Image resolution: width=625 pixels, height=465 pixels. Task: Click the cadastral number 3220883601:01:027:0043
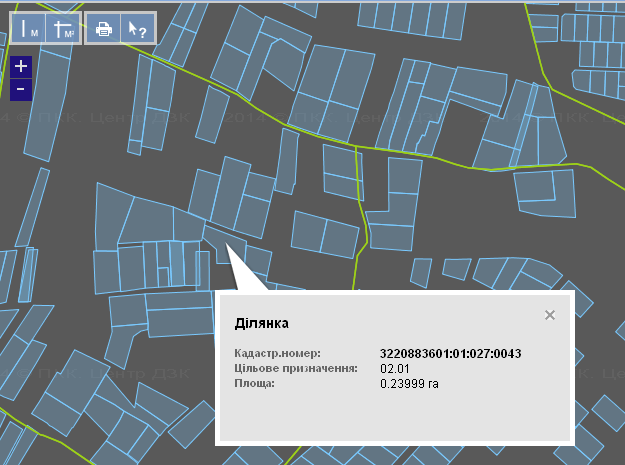451,354
